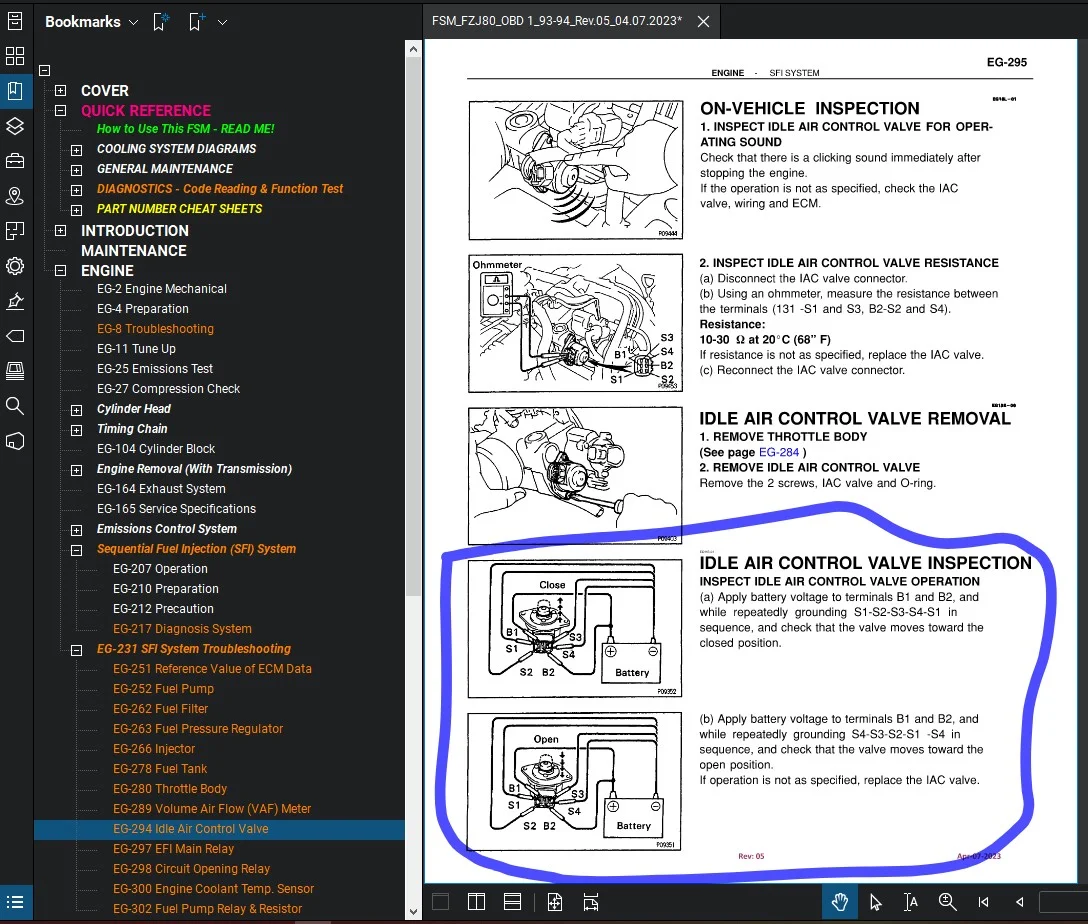Click the fit width icon in bottom toolbar
Viewport: 1088px width, 924px height.
coord(591,902)
